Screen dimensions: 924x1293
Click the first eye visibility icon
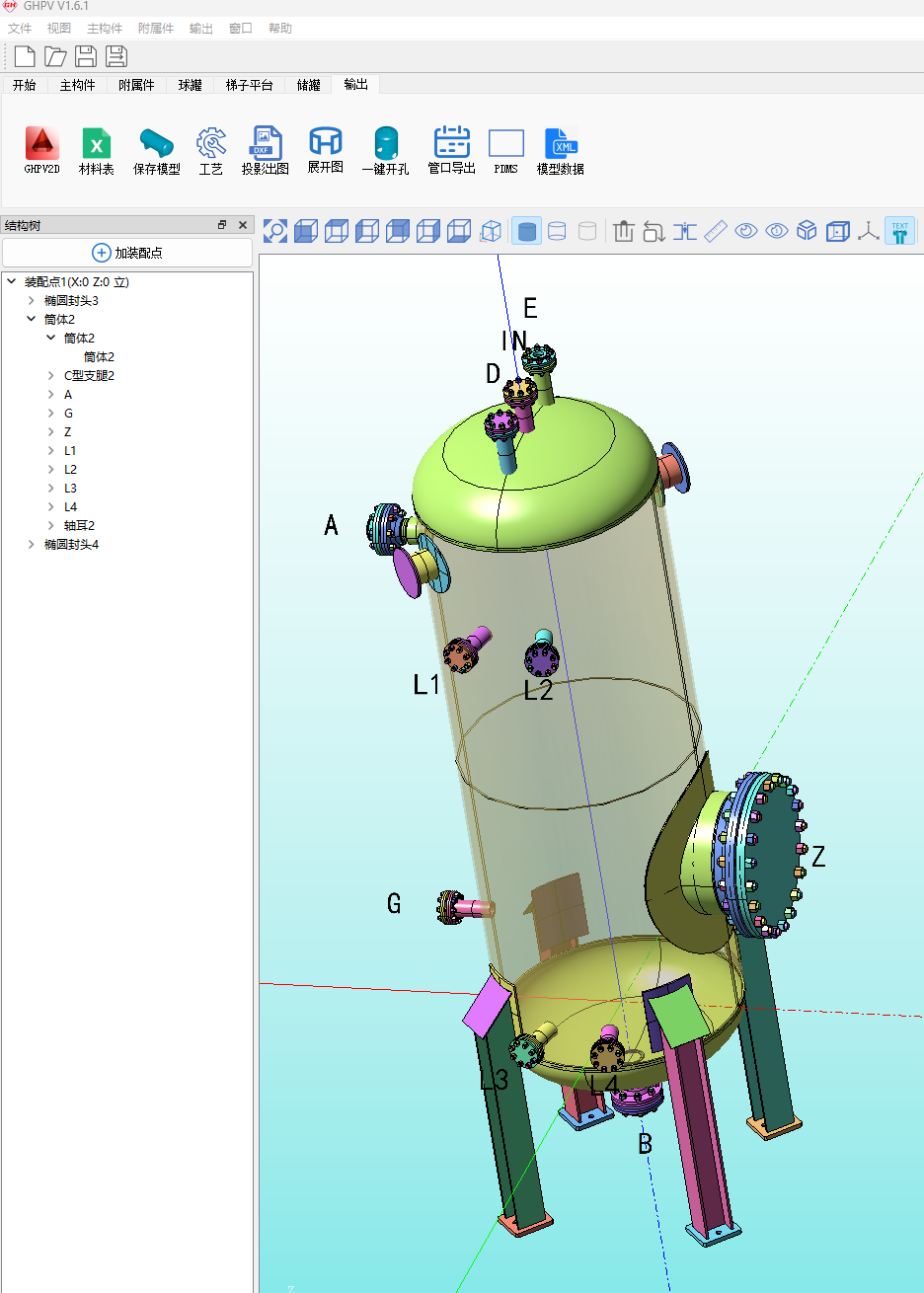pos(746,231)
